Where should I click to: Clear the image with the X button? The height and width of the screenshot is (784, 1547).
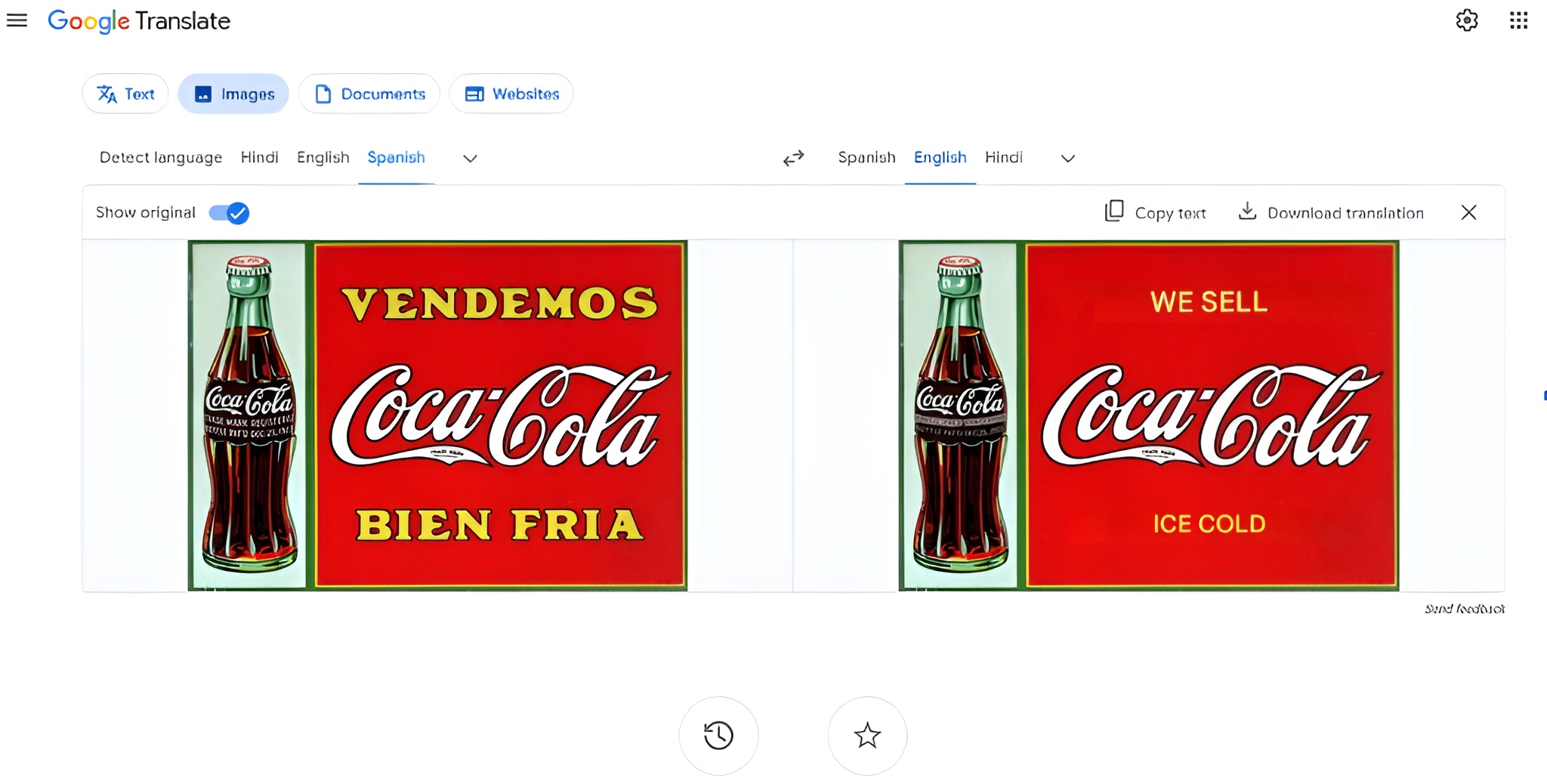[x=1468, y=212]
